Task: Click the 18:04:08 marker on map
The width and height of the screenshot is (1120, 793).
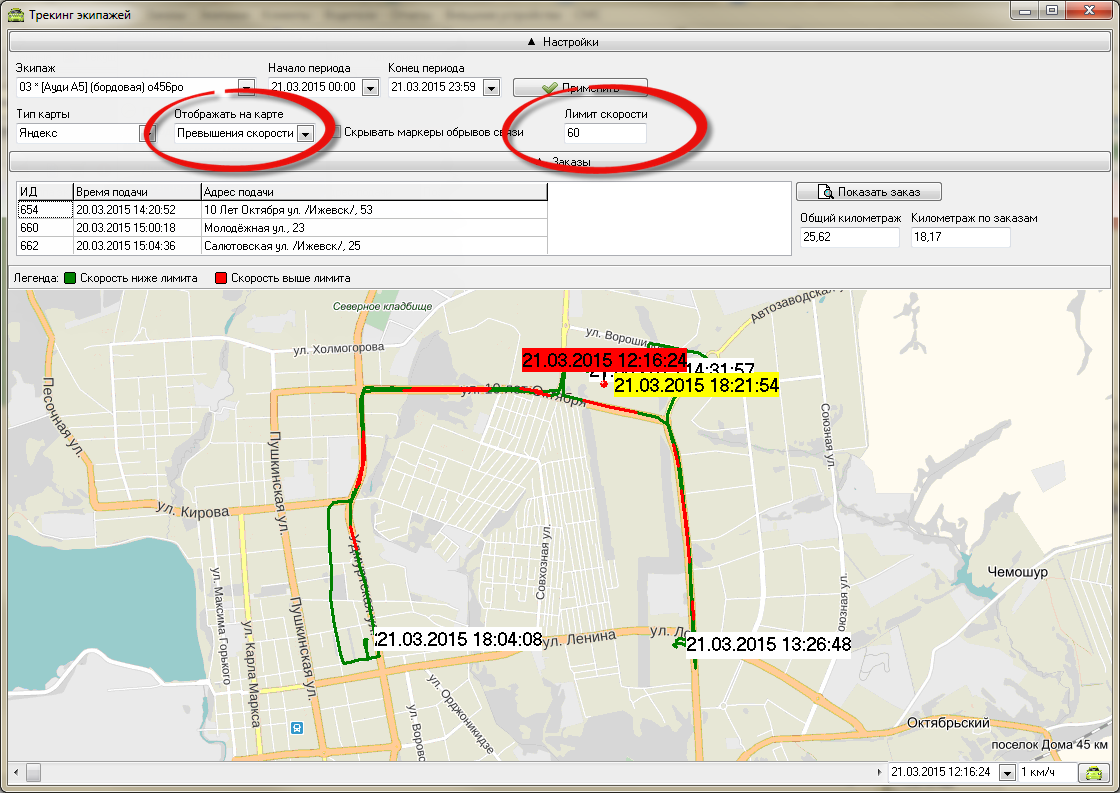Action: click(459, 638)
